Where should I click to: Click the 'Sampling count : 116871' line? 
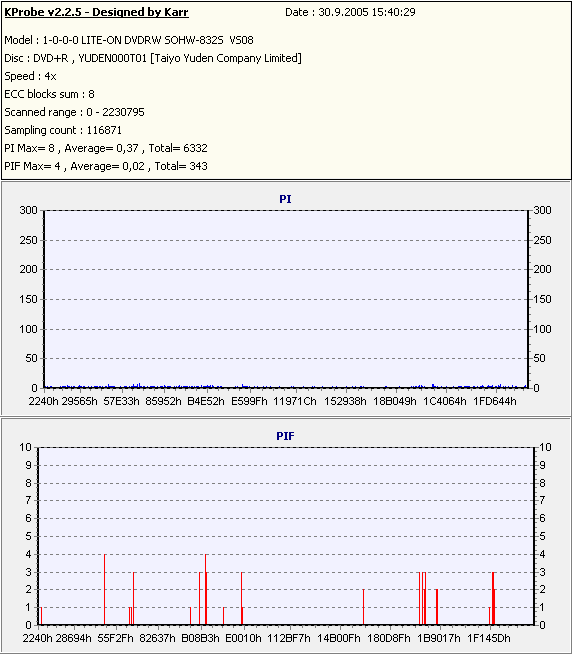coord(63,130)
